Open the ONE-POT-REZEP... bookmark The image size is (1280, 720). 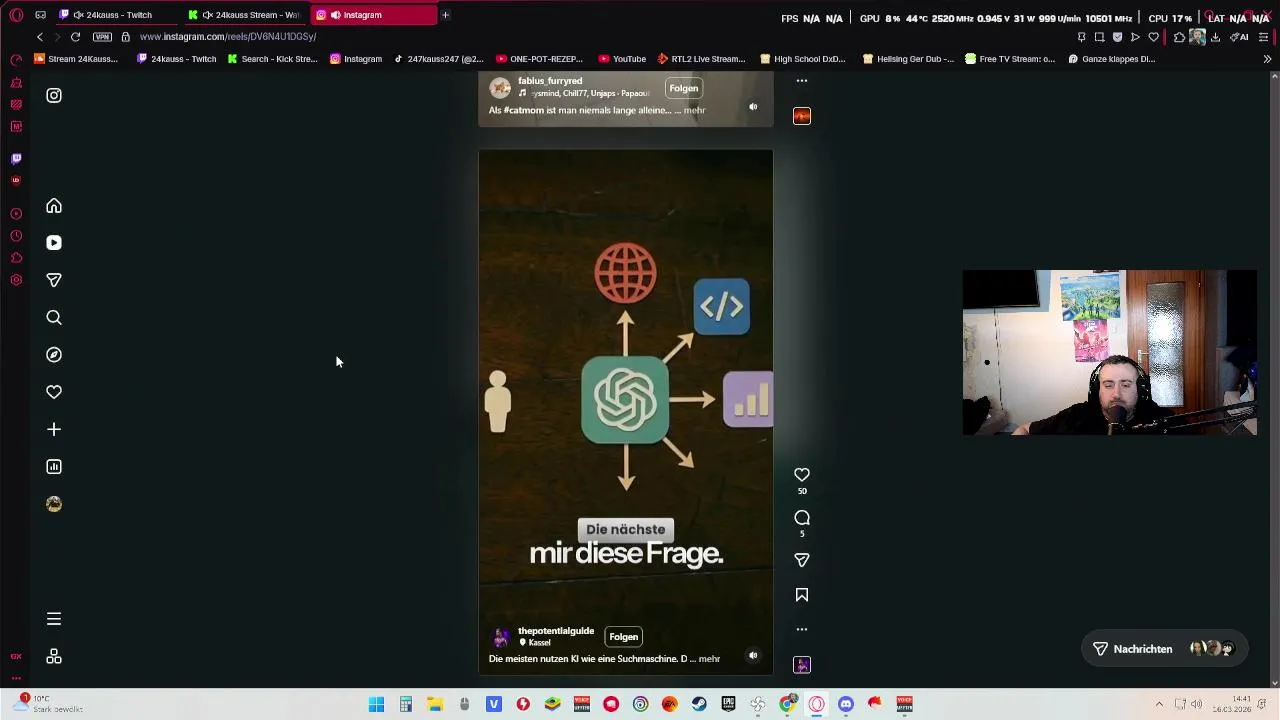click(x=539, y=59)
